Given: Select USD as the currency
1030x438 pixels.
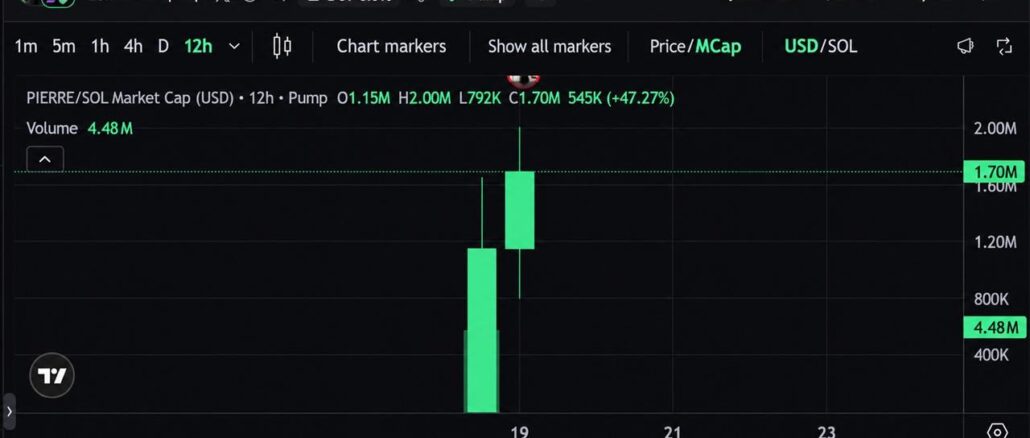Looking at the screenshot, I should [x=800, y=47].
